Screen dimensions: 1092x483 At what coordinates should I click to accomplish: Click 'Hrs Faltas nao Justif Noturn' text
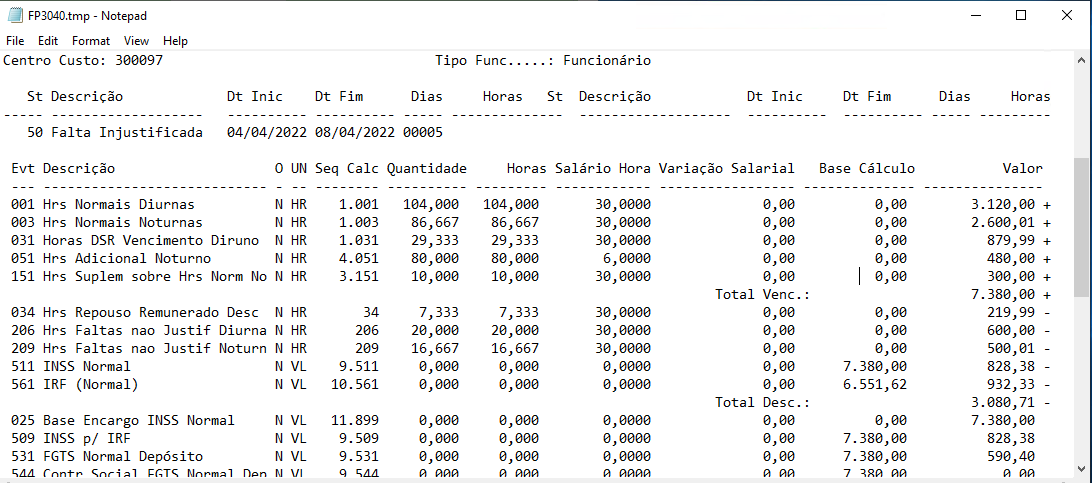coord(155,349)
